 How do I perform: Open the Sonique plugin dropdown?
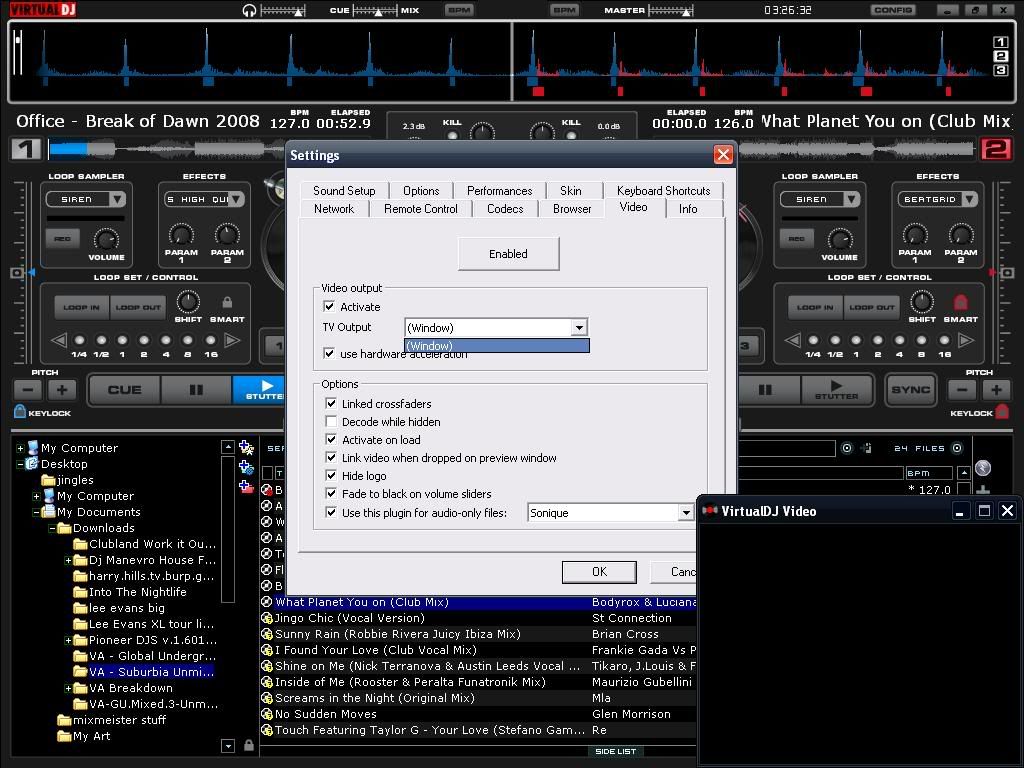pyautogui.click(x=686, y=513)
